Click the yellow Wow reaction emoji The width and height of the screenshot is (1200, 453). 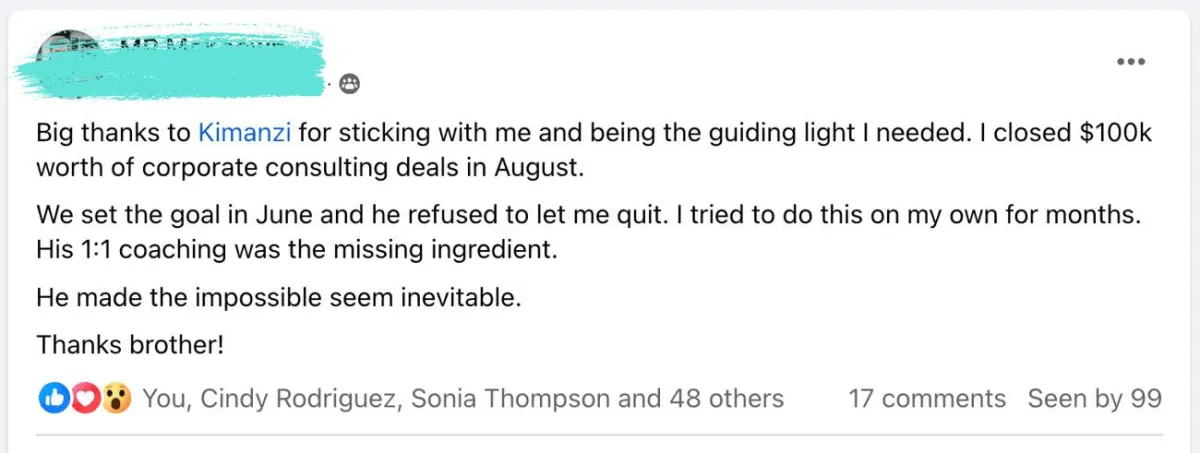click(117, 399)
